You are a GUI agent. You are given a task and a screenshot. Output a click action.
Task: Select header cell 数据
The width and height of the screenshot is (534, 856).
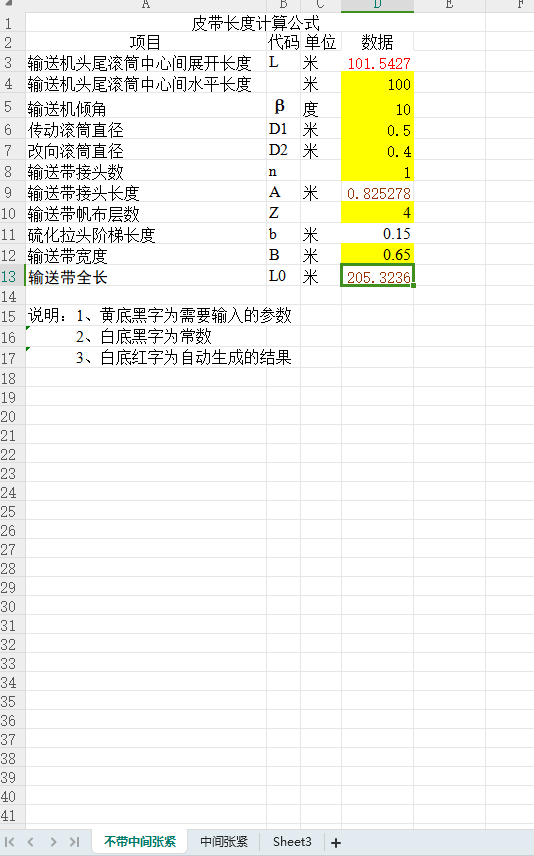point(377,42)
